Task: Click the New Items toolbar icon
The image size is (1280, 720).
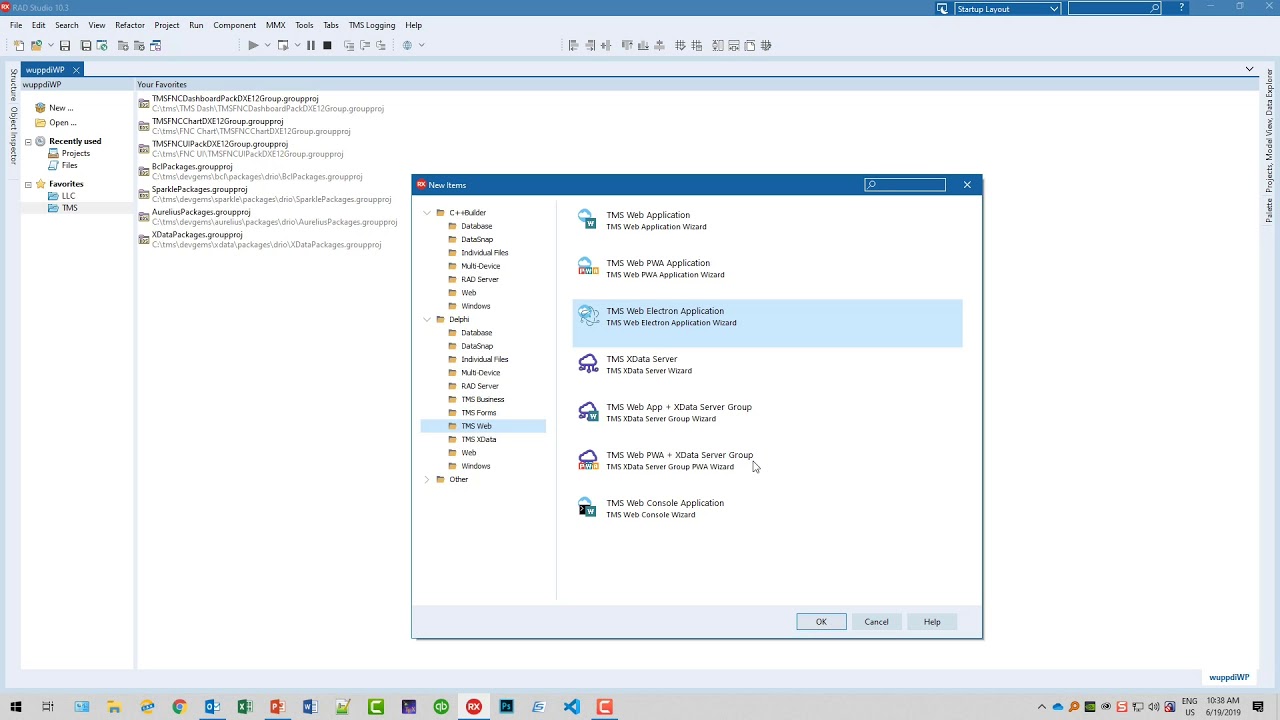Action: [19, 45]
